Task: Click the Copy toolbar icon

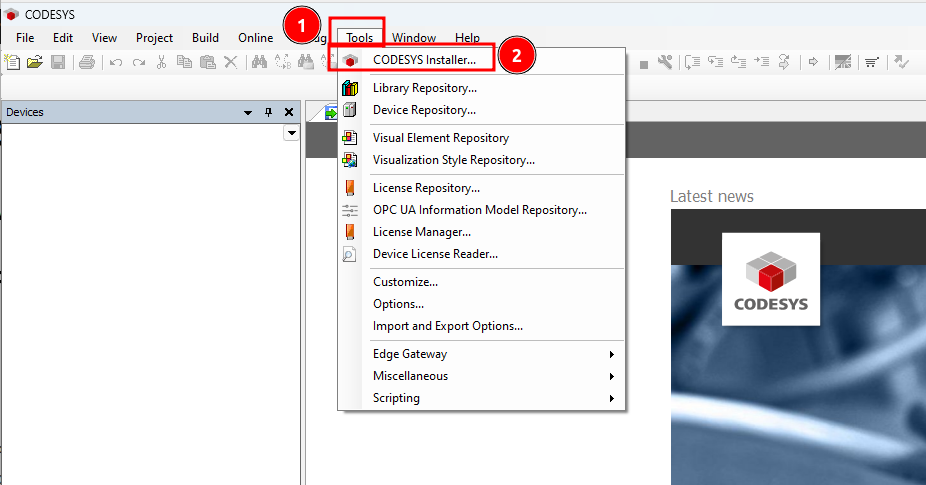Action: tap(184, 61)
